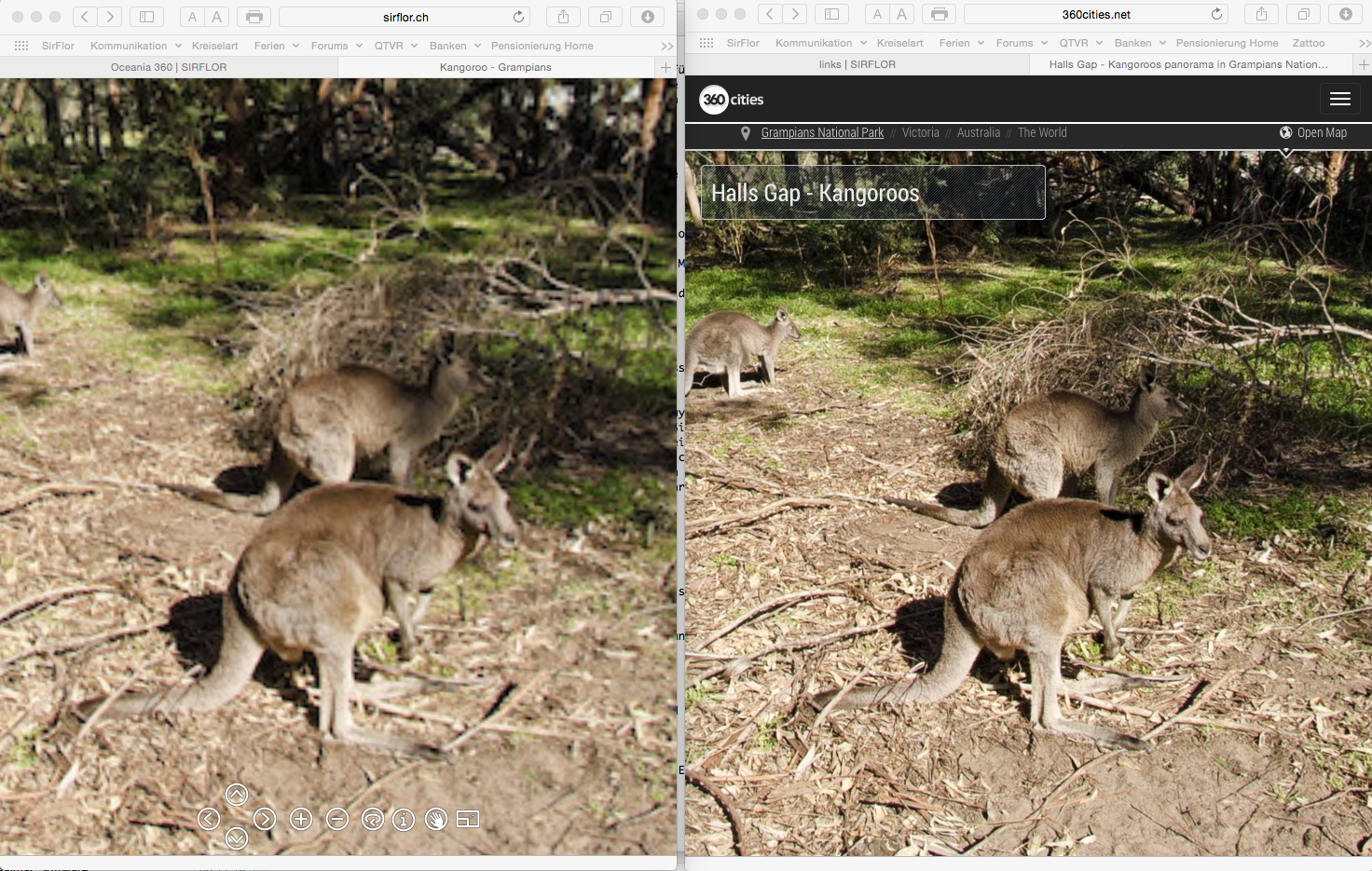Toggle the sidebar in the sirflor.ch window
Viewport: 1372px width, 871px height.
coord(146,17)
